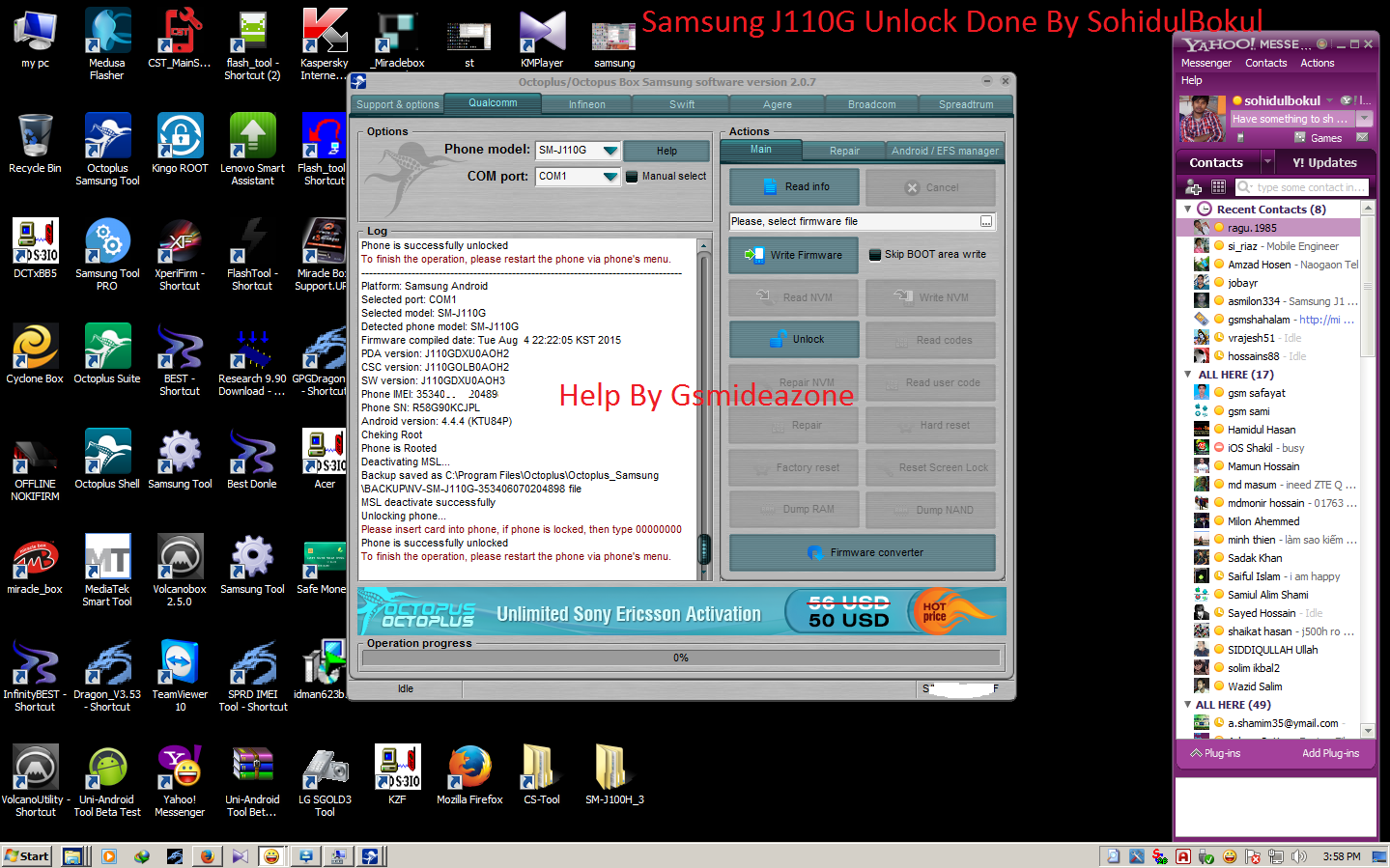
Task: Click add contact icon in Yahoo Messenger
Action: click(1194, 187)
